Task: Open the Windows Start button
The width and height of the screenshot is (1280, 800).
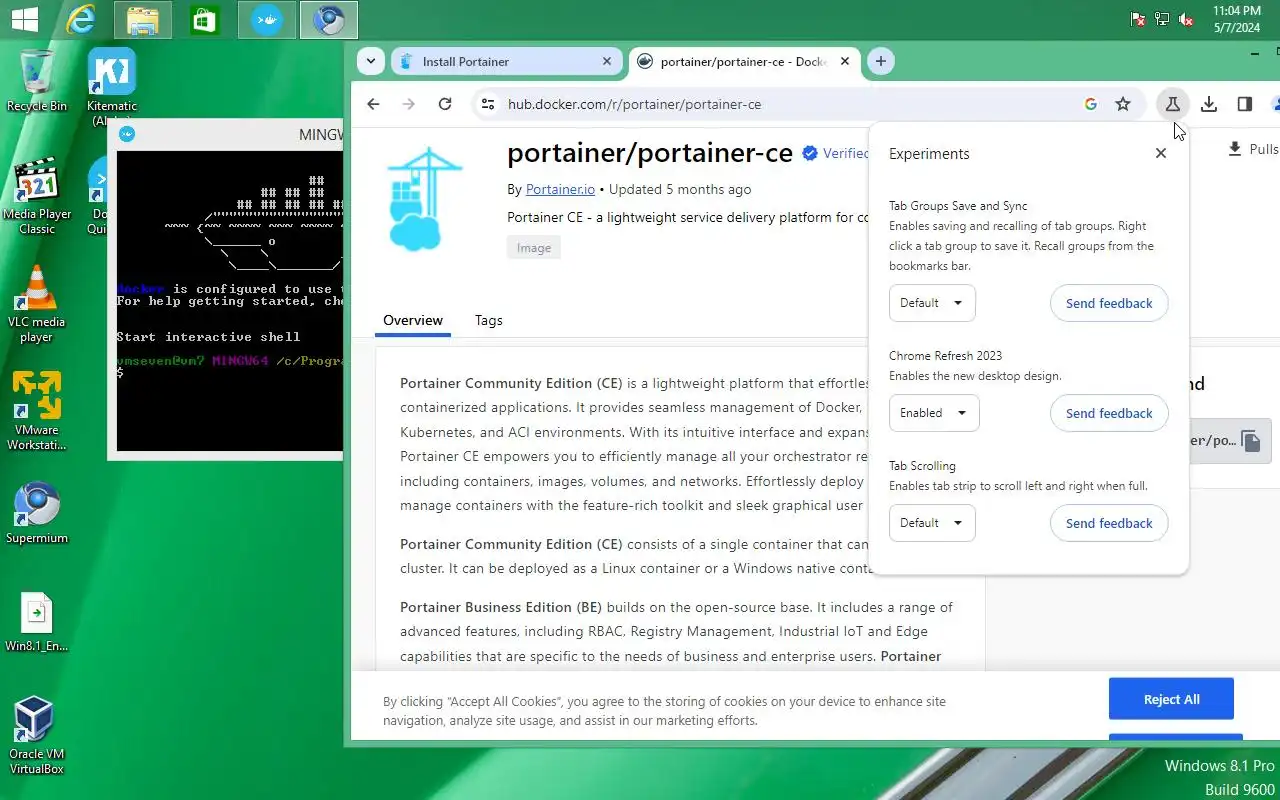Action: [24, 19]
